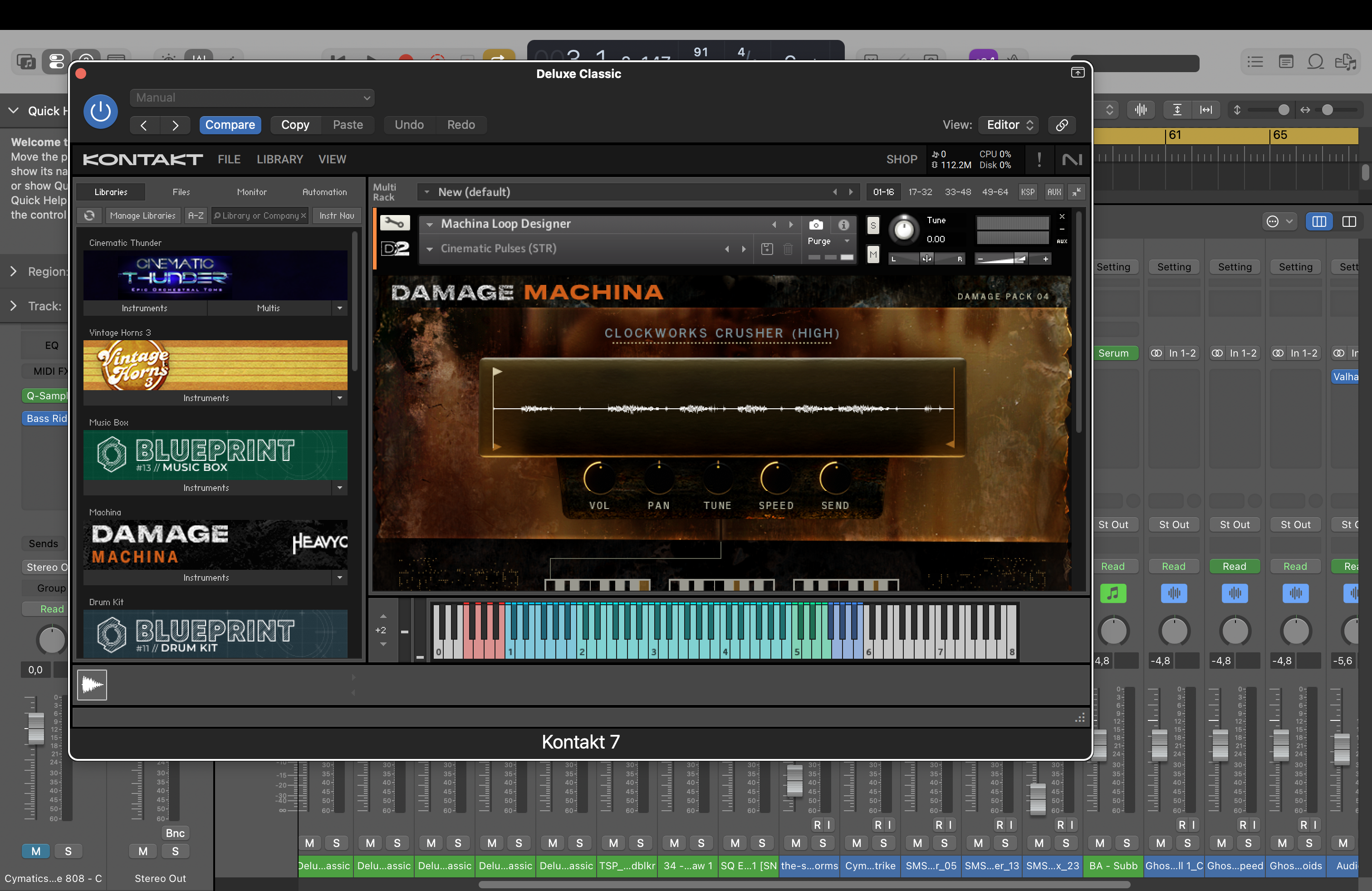Click the refresh libraries icon
Viewport: 1372px width, 891px height.
(x=89, y=215)
